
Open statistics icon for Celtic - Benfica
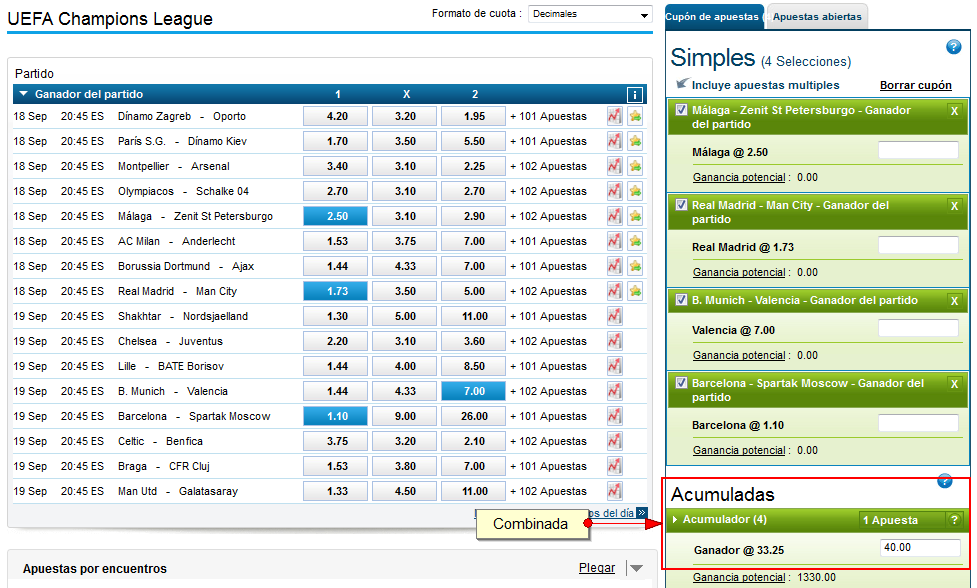pos(614,441)
